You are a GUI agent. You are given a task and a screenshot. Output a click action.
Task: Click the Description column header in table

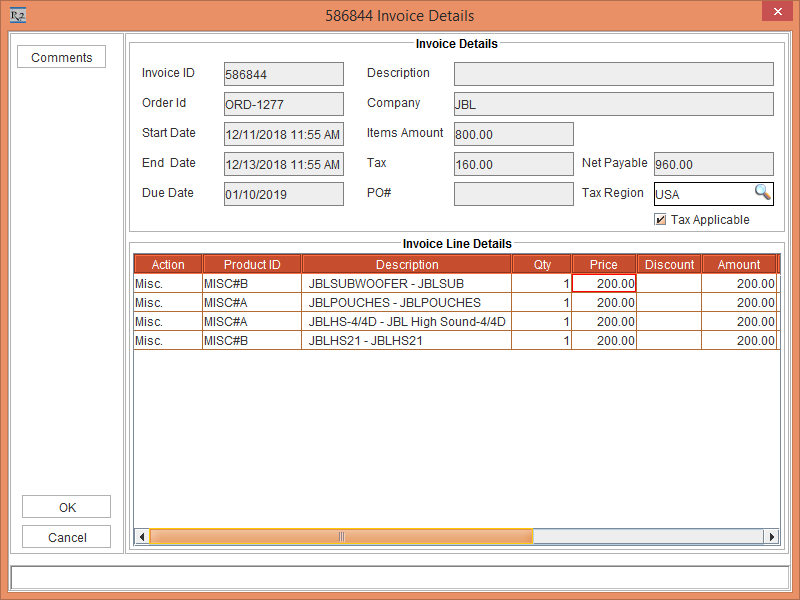(x=407, y=265)
